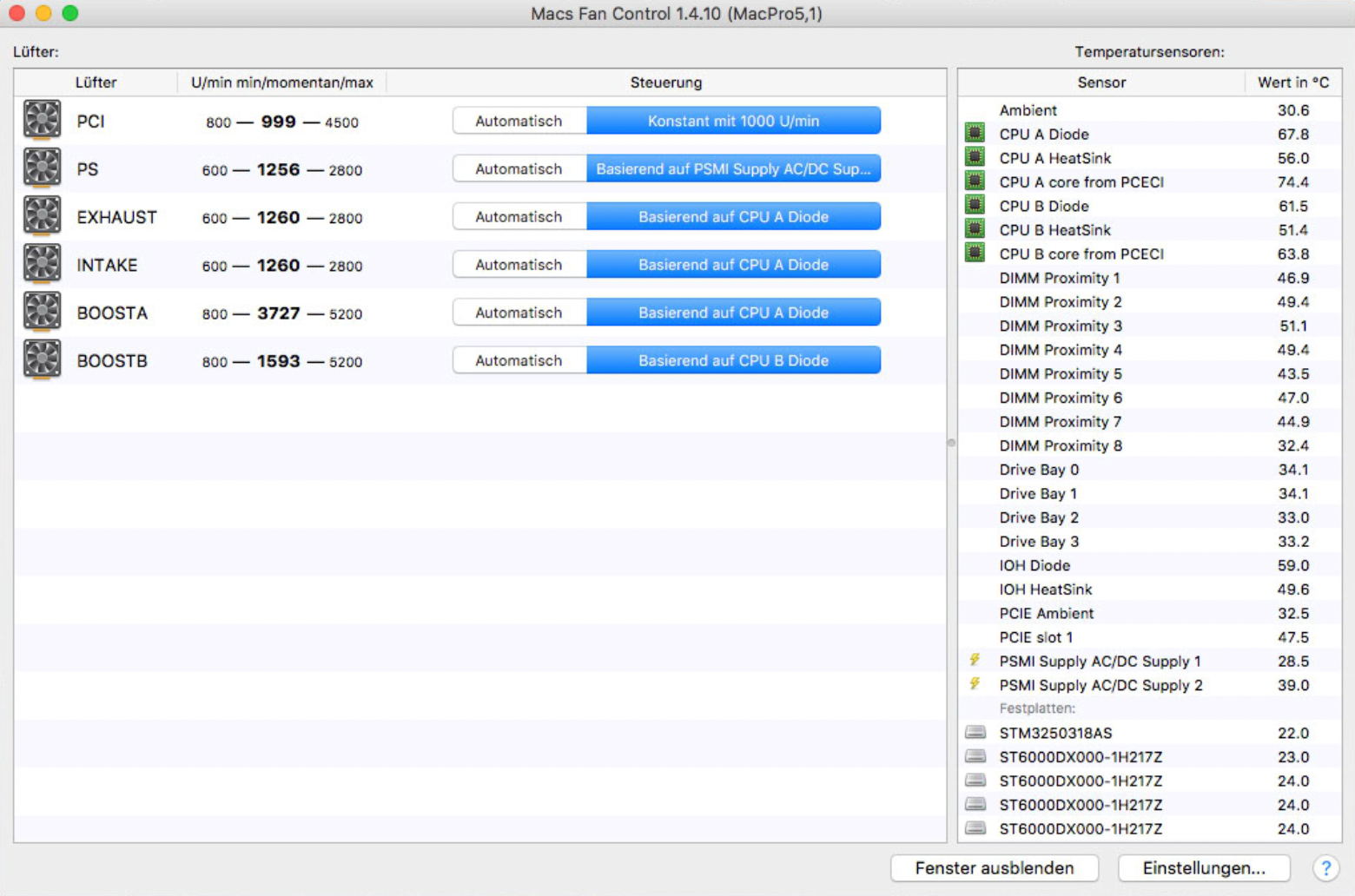
Task: Click the Wert in °C column header
Action: pyautogui.click(x=1293, y=82)
